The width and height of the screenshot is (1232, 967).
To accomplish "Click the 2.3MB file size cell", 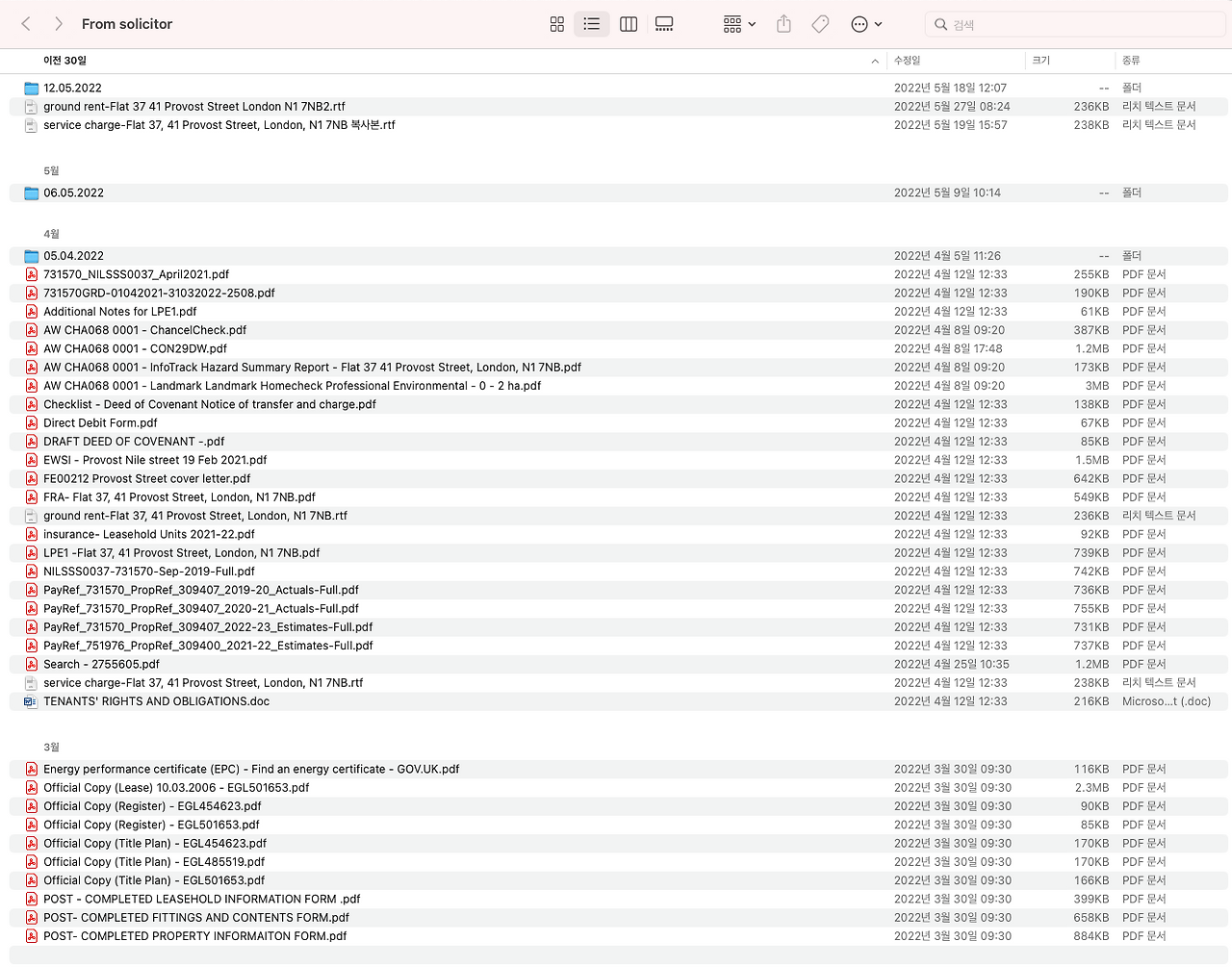I will [x=1092, y=788].
